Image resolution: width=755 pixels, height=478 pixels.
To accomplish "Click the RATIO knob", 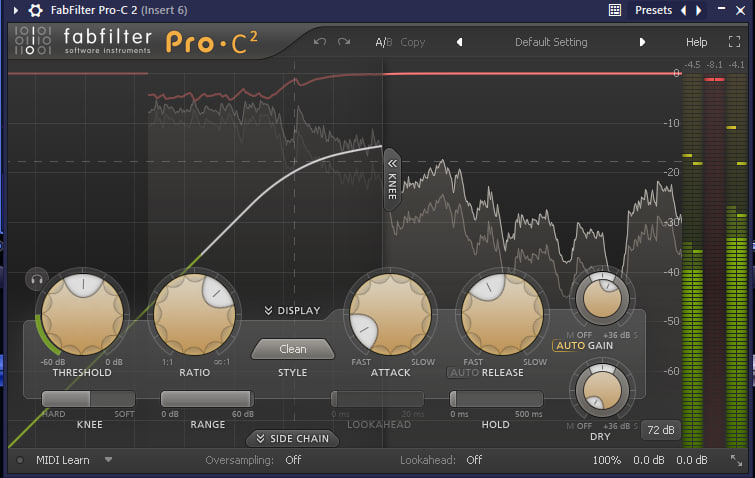I will tap(195, 315).
